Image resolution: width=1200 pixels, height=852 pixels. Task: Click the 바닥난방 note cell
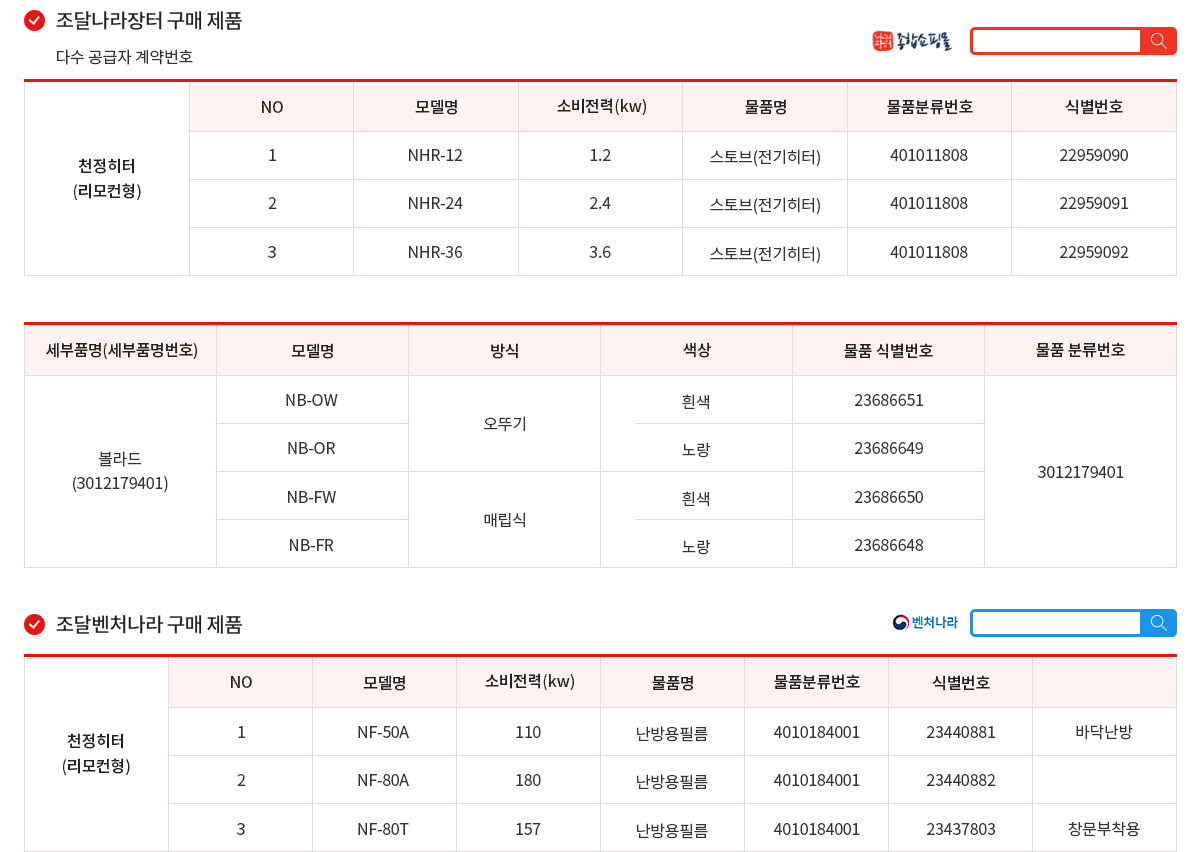[x=1103, y=732]
